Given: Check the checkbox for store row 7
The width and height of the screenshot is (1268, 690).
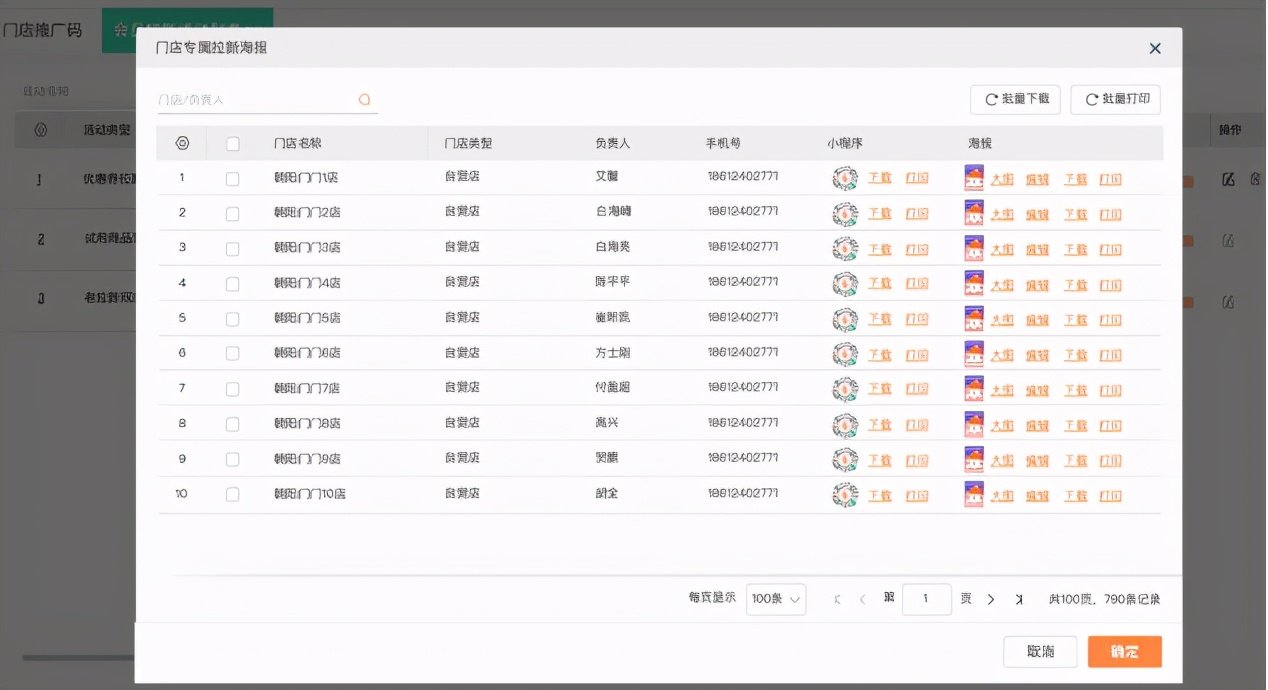Looking at the screenshot, I should pyautogui.click(x=233, y=389).
